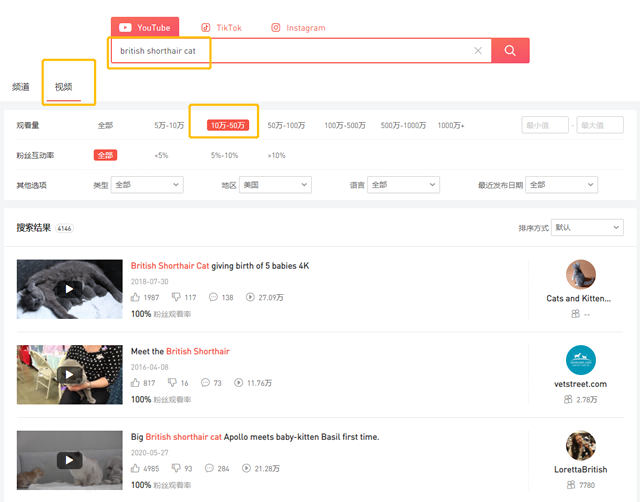Click the red search magnifier button
The height and width of the screenshot is (502, 640).
510,51
